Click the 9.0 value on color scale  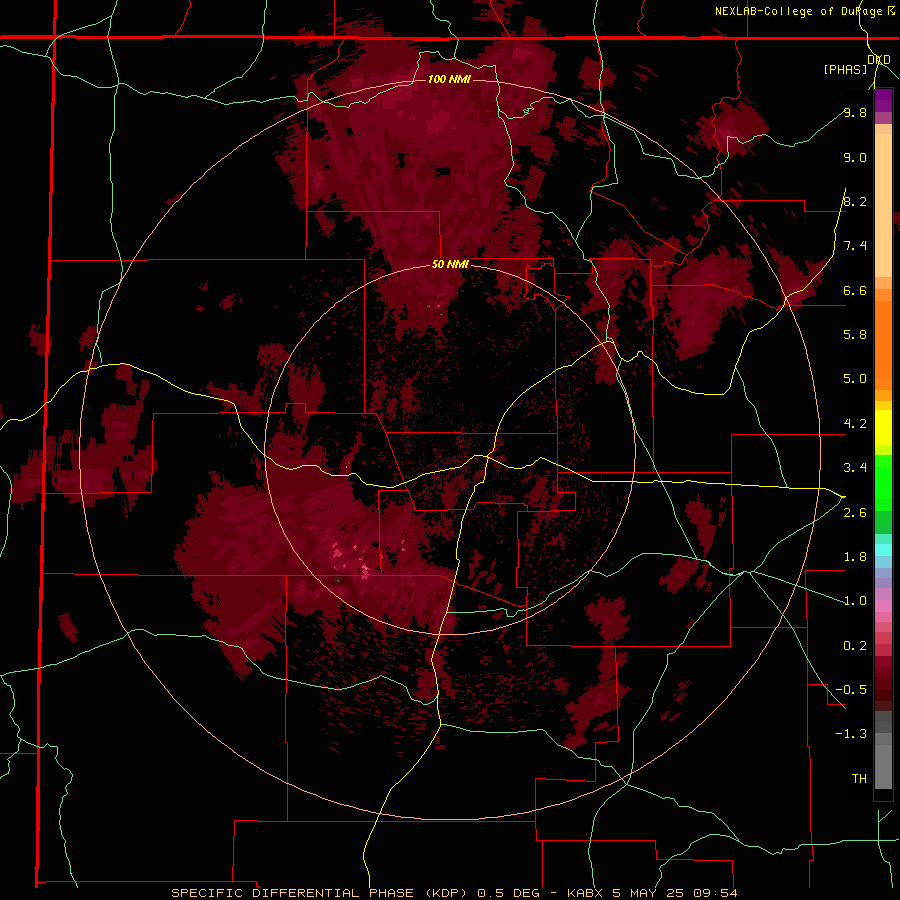point(855,157)
